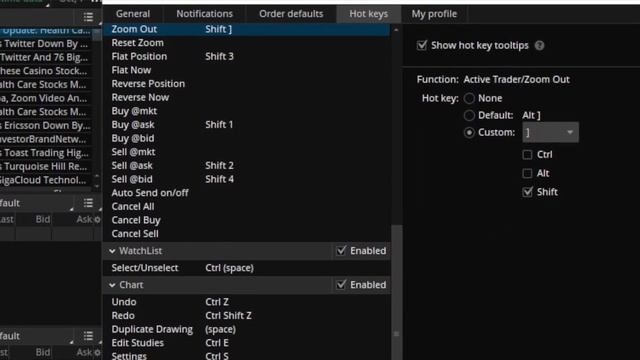
Task: Click the help icon beside hot key tooltips
Action: [539, 46]
